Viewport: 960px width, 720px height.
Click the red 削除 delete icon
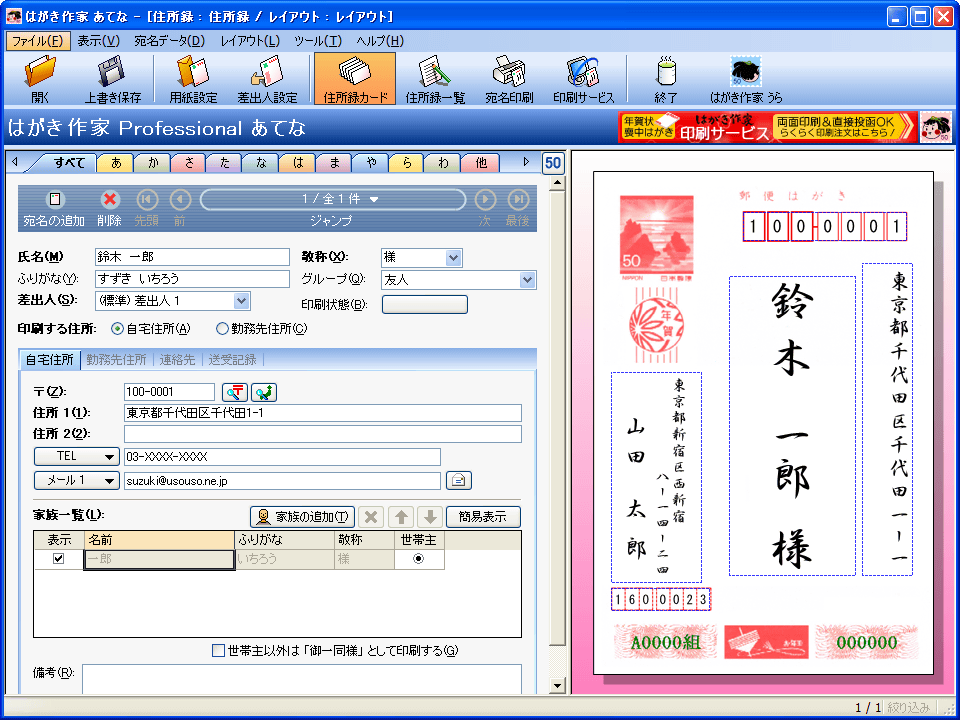(110, 200)
